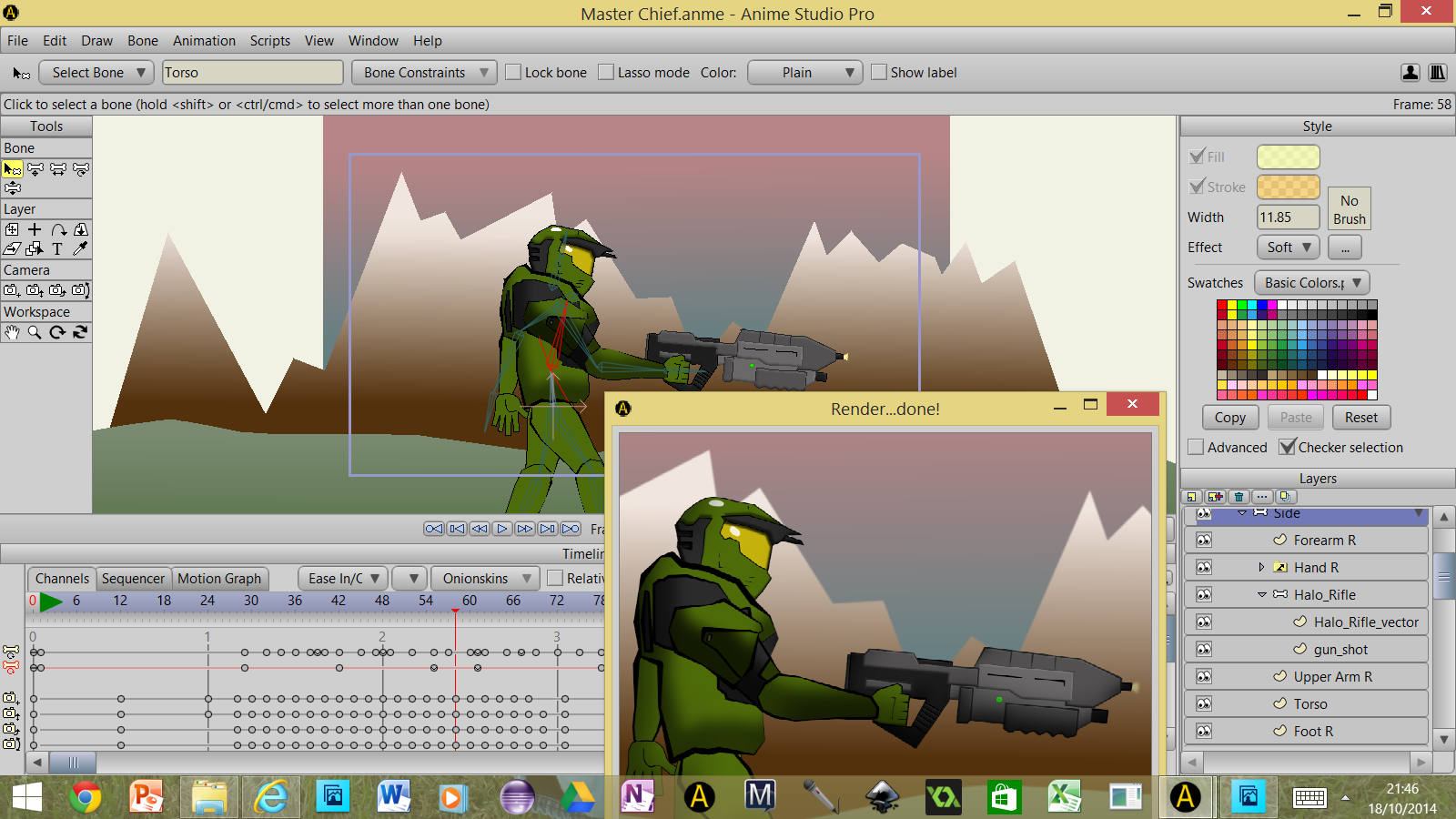1456x819 pixels.
Task: Click the Copy style button
Action: coord(1230,418)
